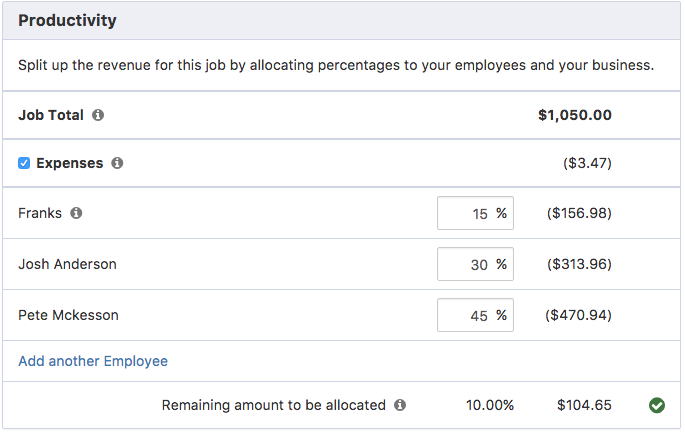
Task: Click the Add another Employee link
Action: click(x=93, y=361)
